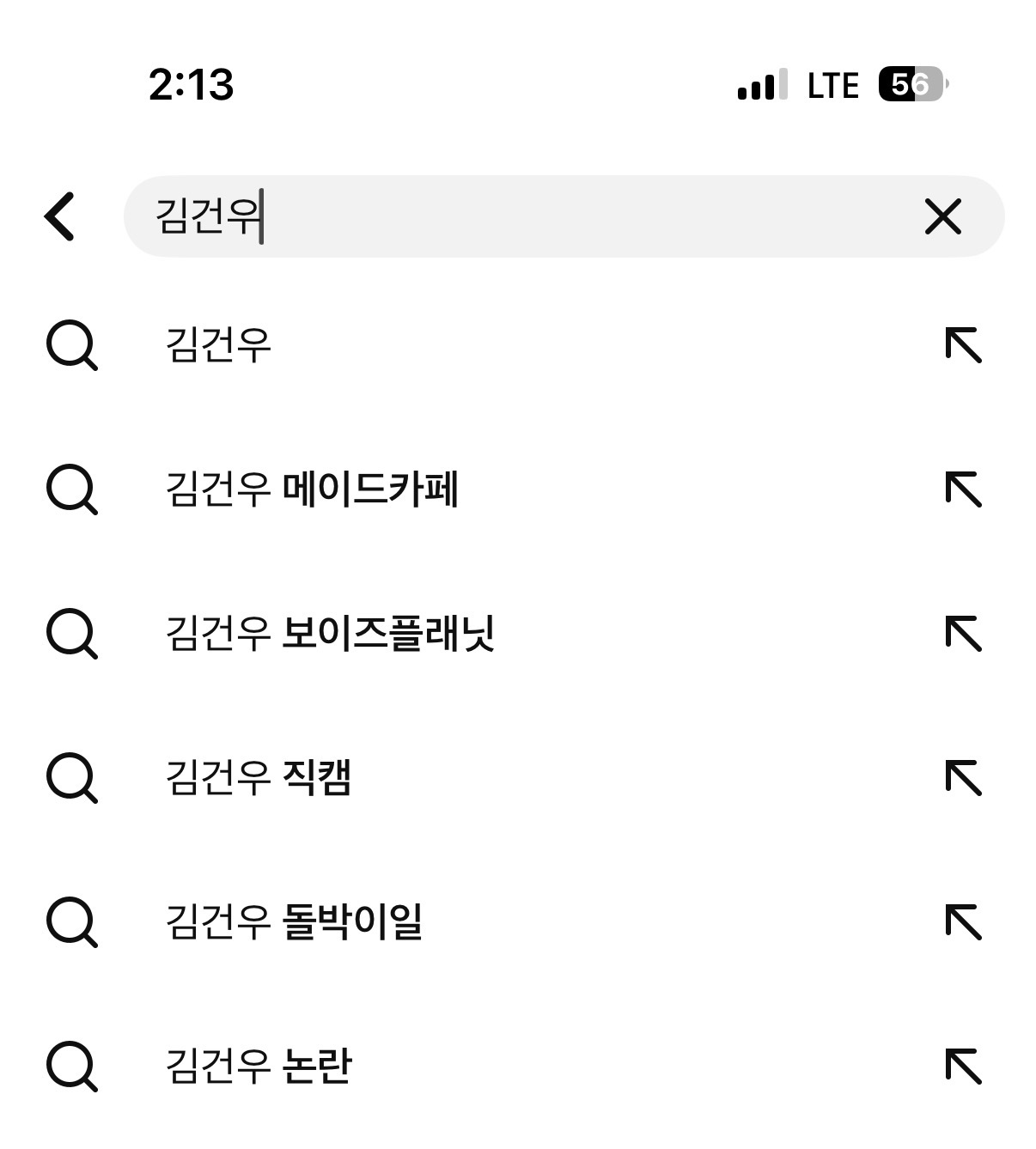Tap magnifier icon beside 김건우 메이드카페
The width and height of the screenshot is (1036, 1149).
coord(71,489)
